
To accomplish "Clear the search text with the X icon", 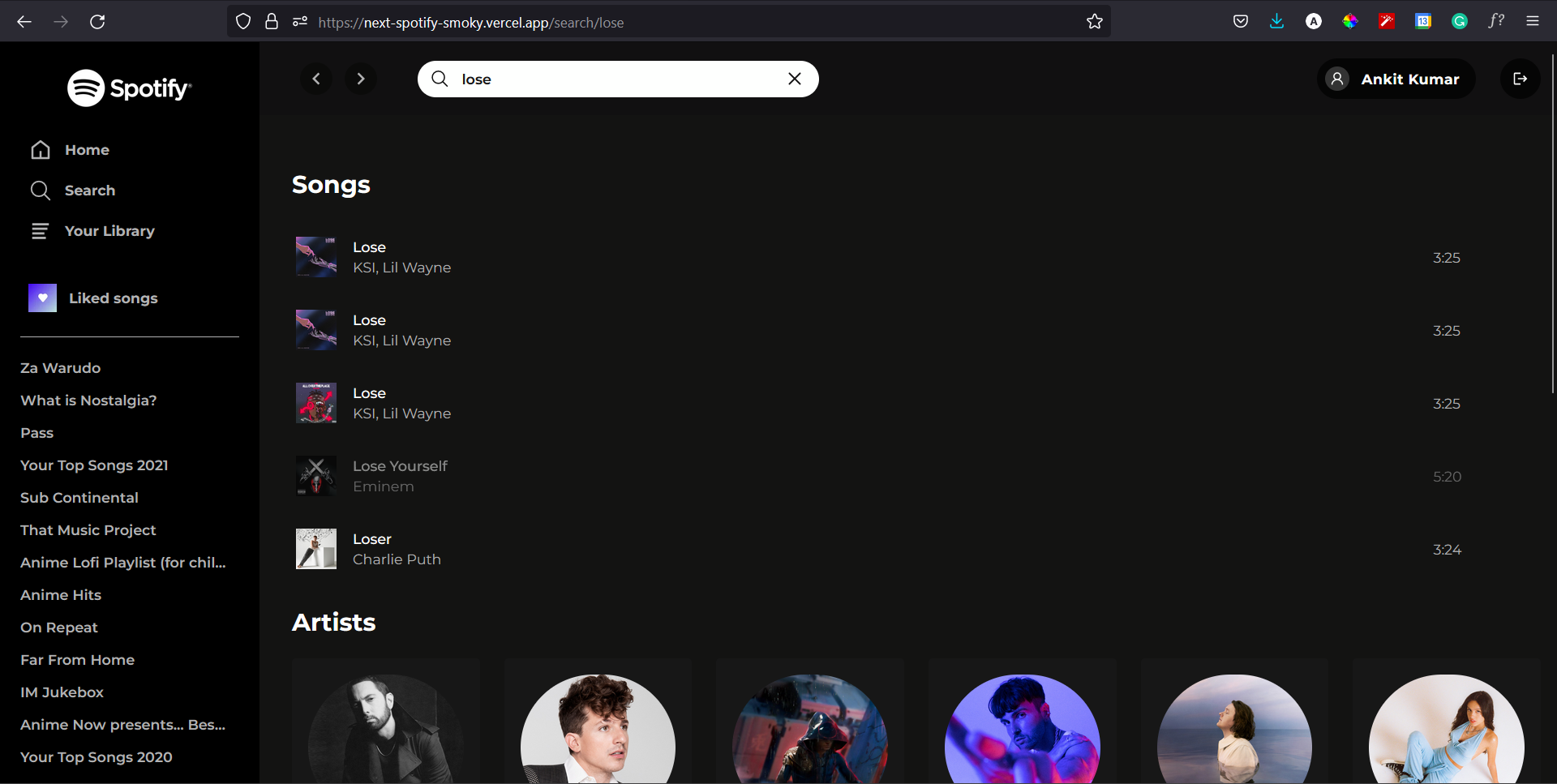I will pyautogui.click(x=795, y=79).
